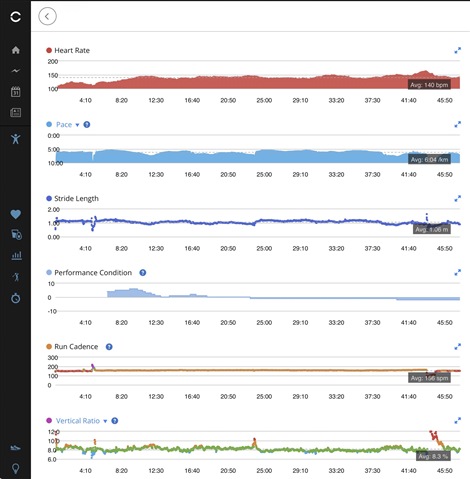
Task: Open the News Feed sidebar icon
Action: 16,112
